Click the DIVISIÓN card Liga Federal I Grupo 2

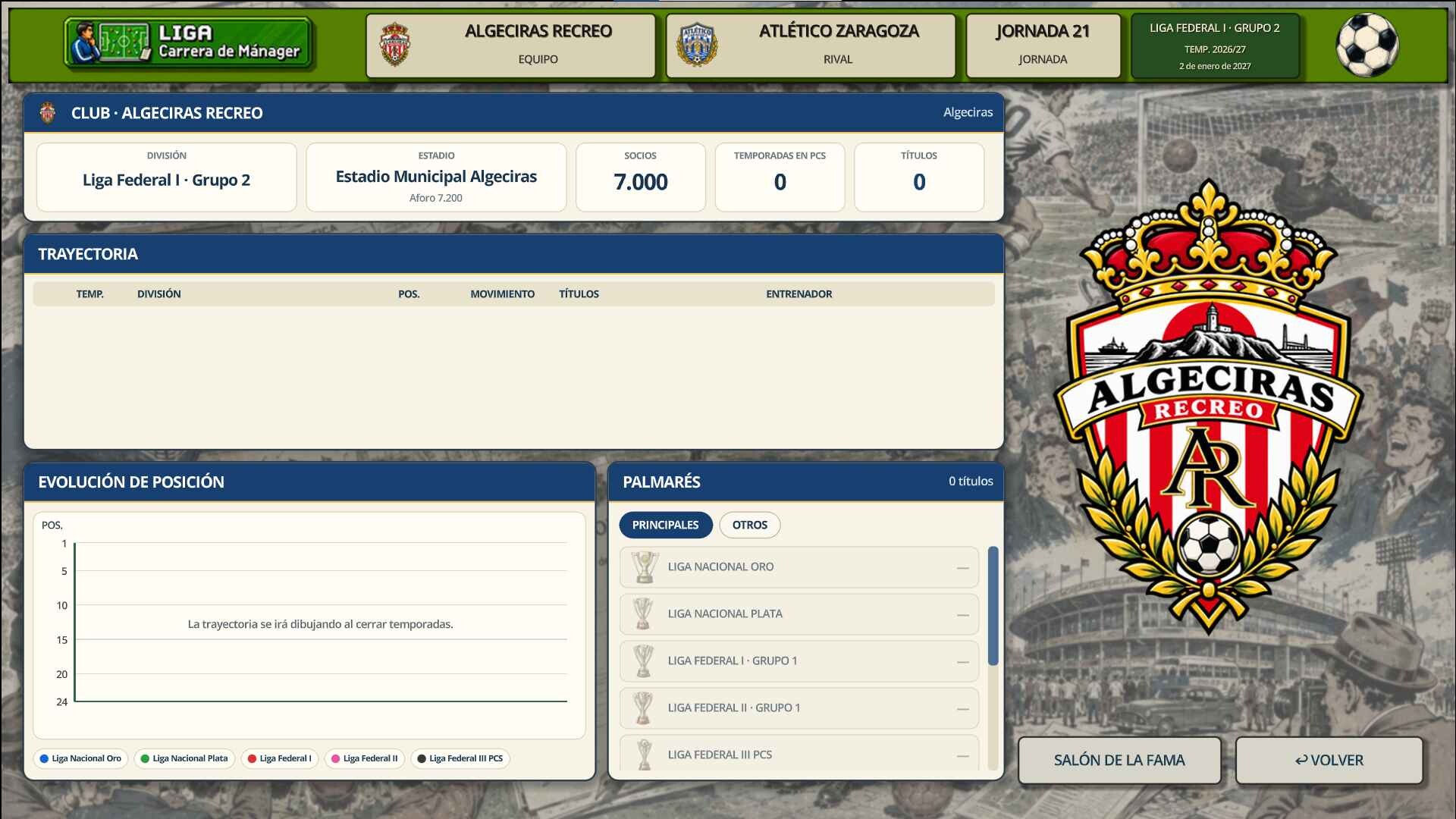point(166,177)
